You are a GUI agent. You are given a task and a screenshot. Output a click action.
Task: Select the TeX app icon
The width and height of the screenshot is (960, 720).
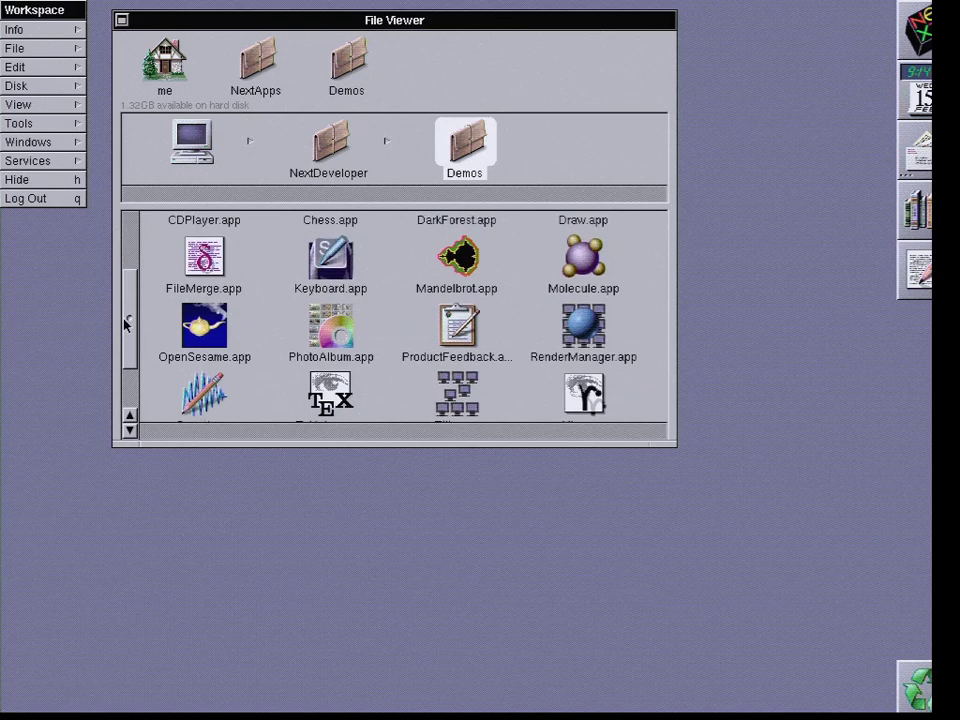click(331, 394)
